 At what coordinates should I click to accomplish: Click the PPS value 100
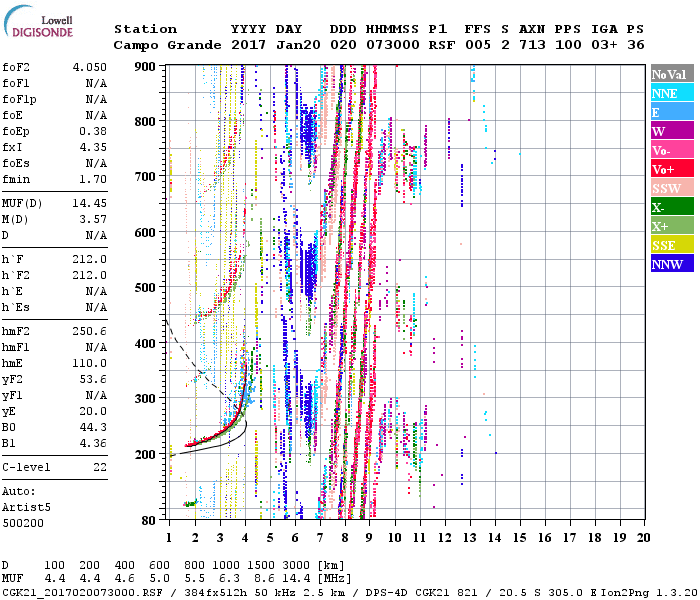568,45
